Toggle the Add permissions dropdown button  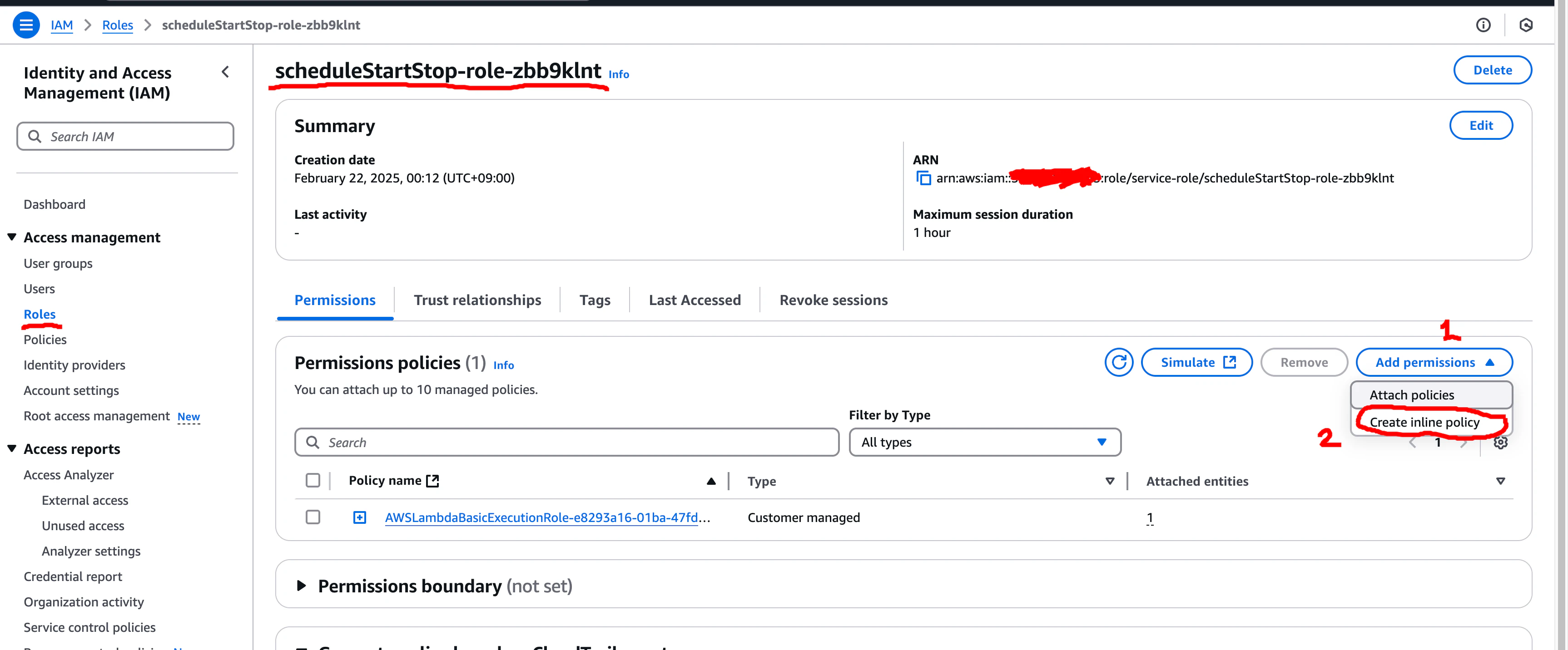pyautogui.click(x=1434, y=362)
